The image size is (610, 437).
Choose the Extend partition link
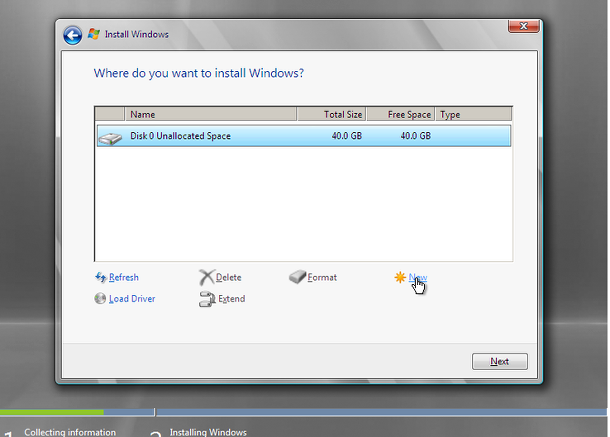click(x=231, y=299)
